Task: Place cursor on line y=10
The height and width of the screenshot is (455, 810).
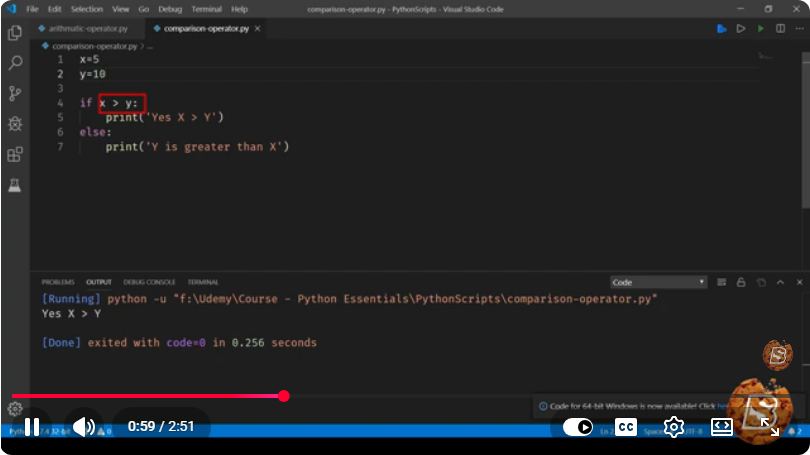Action: click(x=92, y=74)
